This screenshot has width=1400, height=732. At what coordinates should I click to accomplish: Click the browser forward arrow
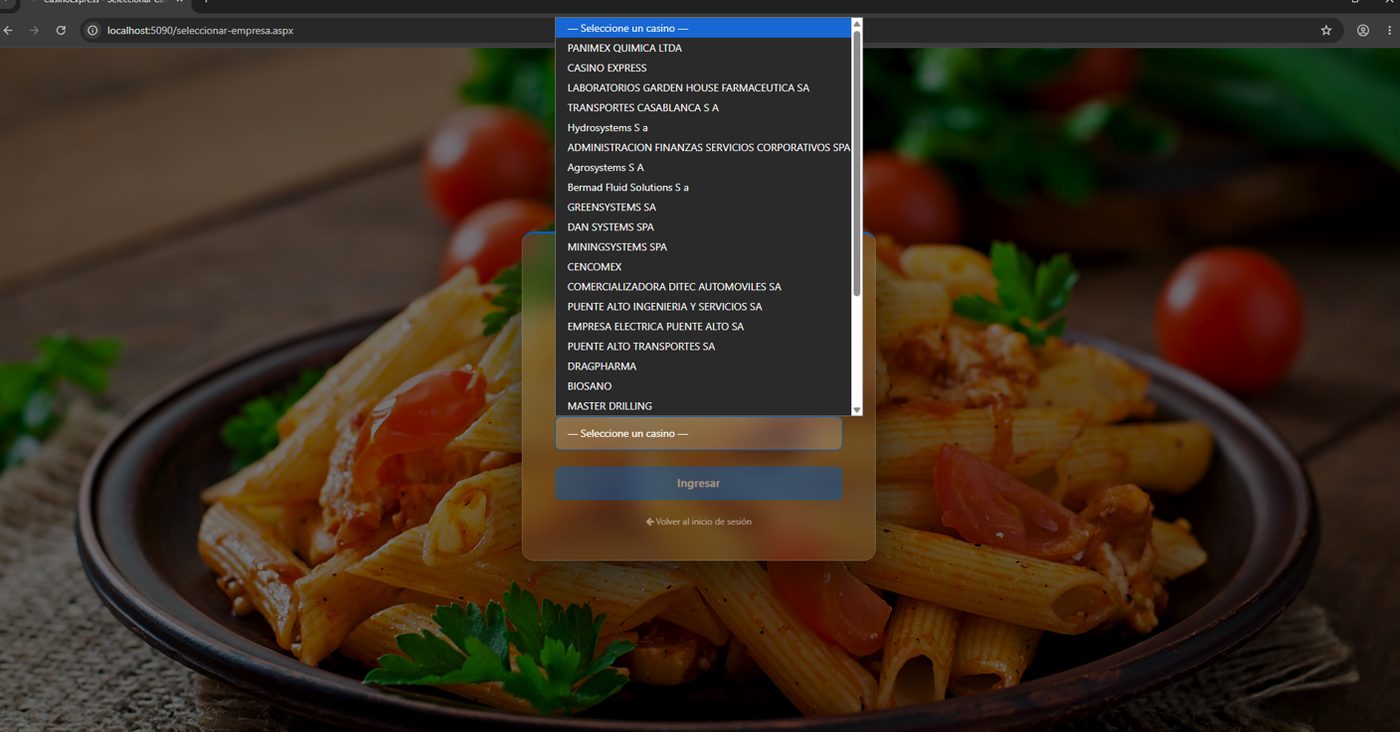tap(35, 31)
